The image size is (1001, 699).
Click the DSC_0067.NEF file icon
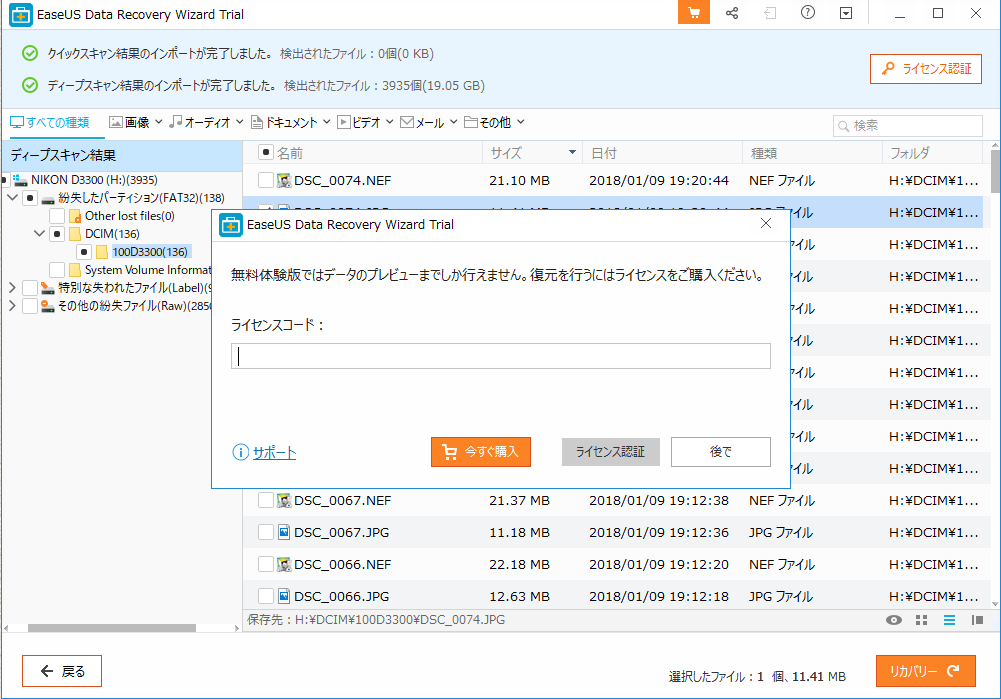pos(284,500)
